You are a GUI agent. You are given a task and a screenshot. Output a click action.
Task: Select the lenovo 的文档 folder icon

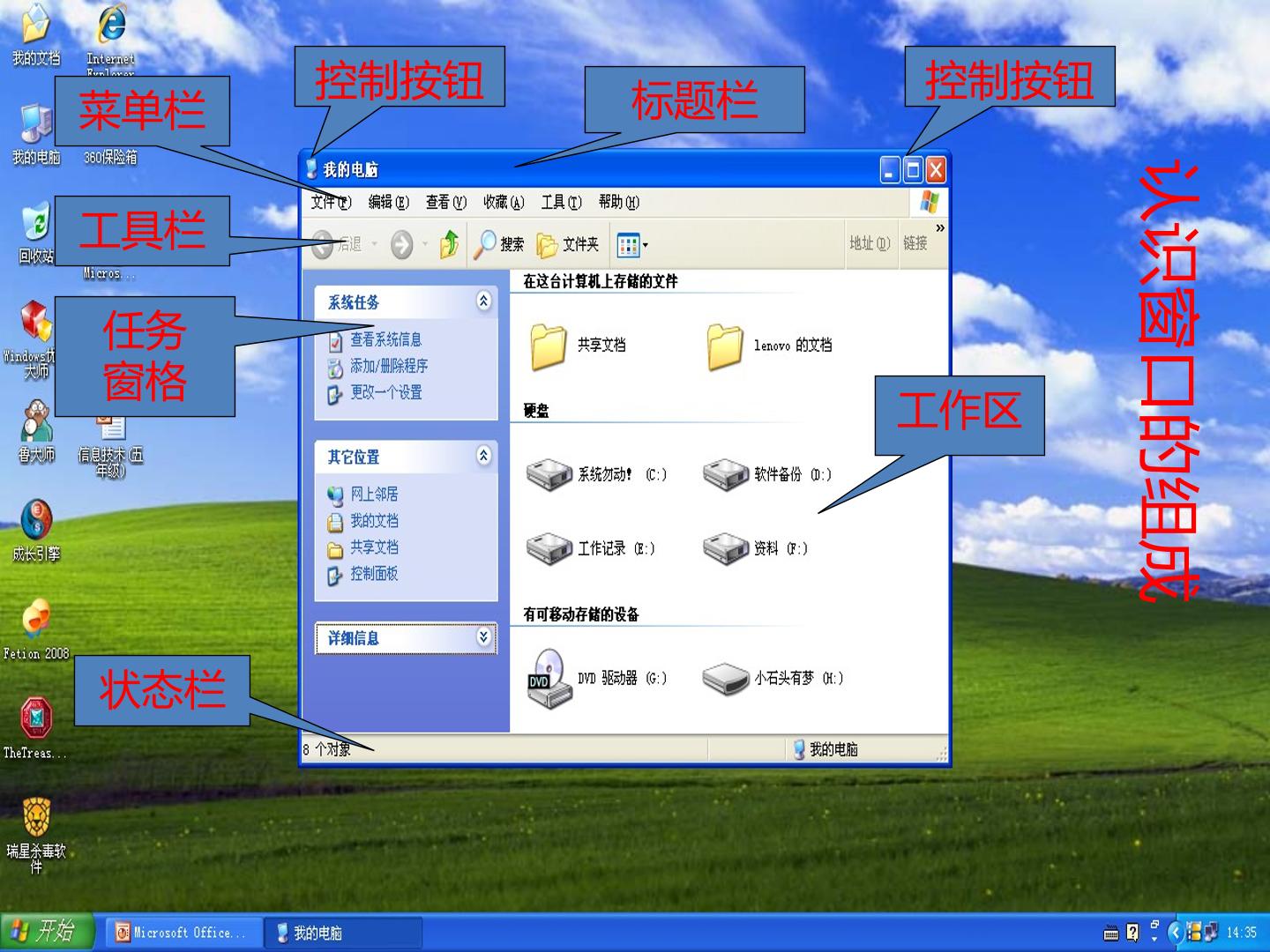point(724,346)
